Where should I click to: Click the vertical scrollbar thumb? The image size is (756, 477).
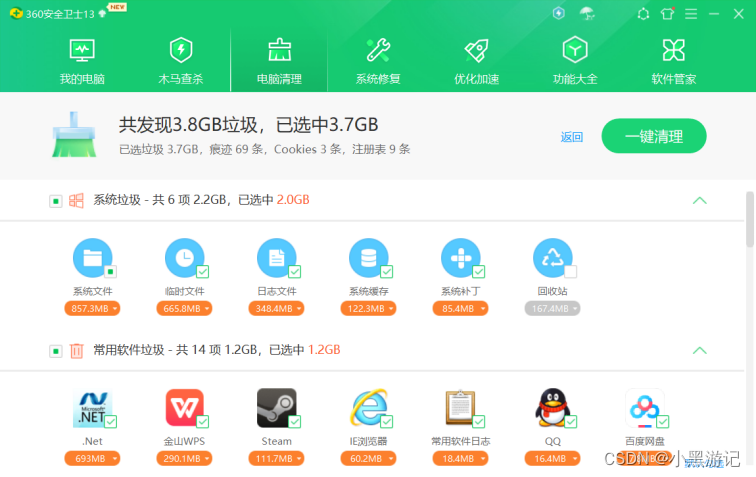pyautogui.click(x=750, y=219)
